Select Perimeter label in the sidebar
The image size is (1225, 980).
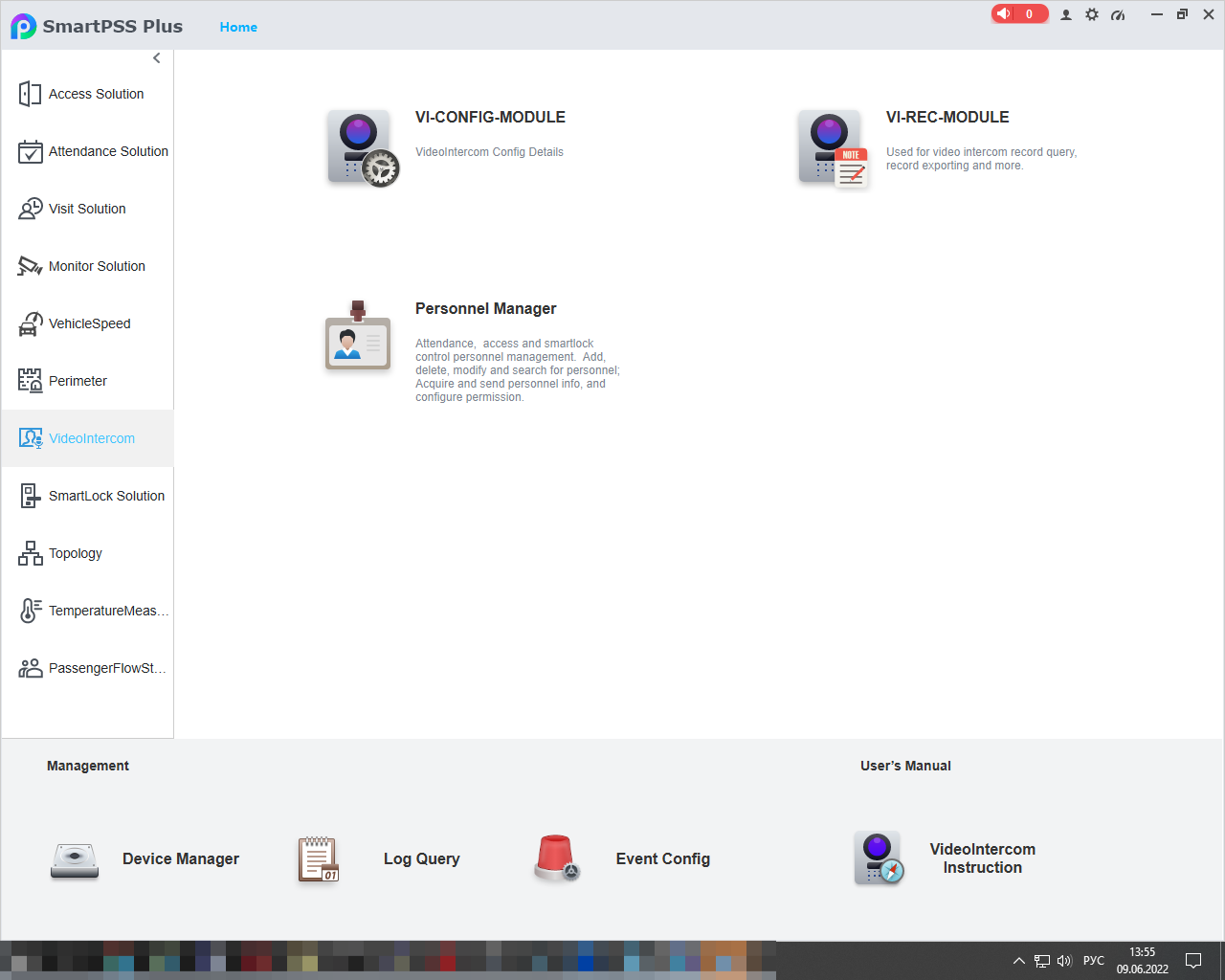tap(78, 381)
